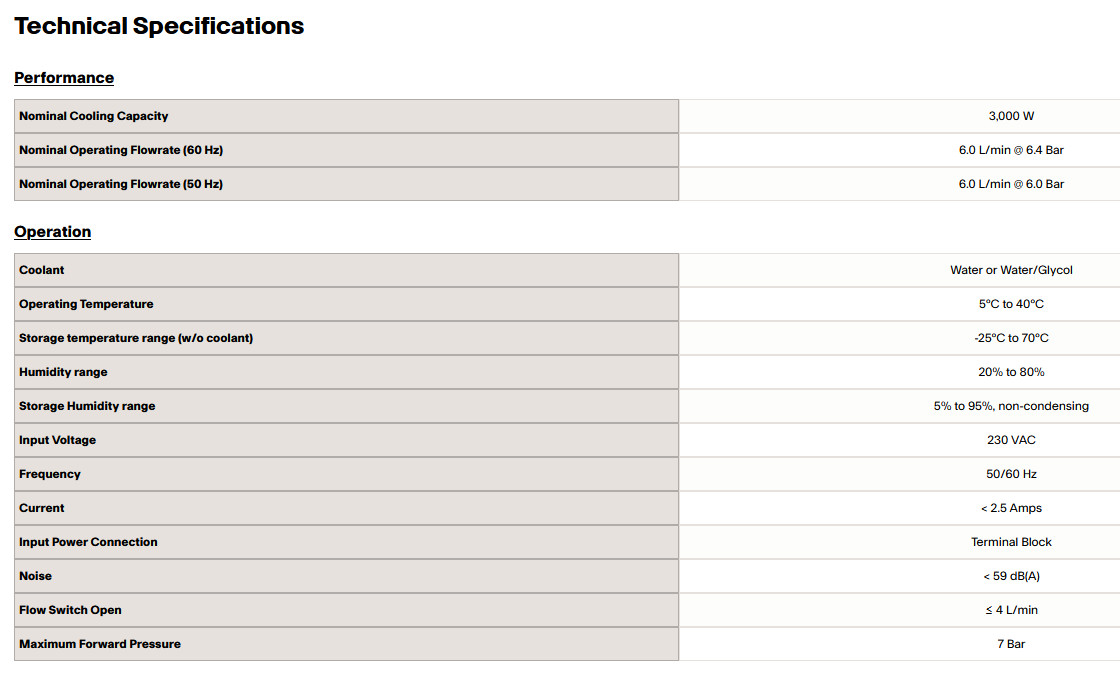This screenshot has width=1120, height=675.
Task: Click the Water or Water/Glycol value
Action: [1011, 270]
